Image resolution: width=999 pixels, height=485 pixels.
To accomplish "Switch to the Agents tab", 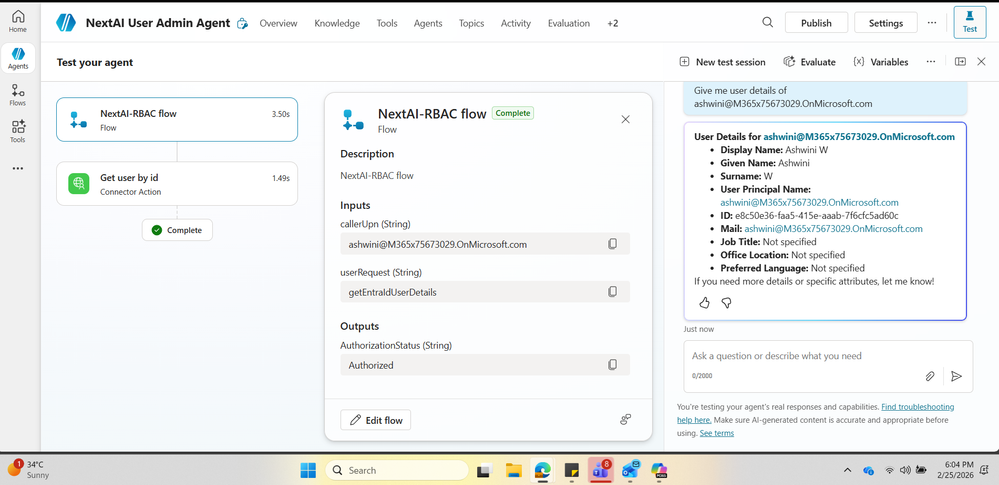I will (428, 23).
